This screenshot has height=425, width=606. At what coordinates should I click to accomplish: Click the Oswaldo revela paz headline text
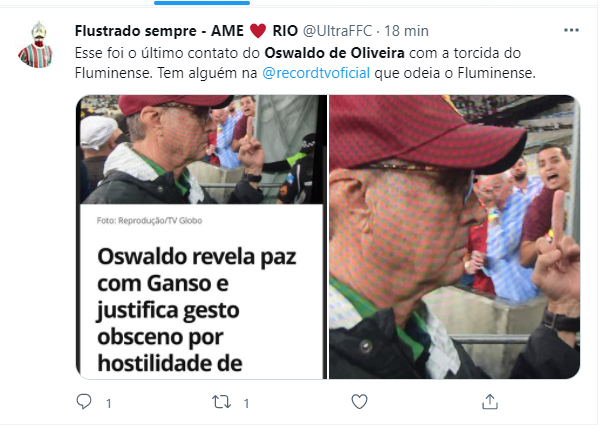[197, 310]
